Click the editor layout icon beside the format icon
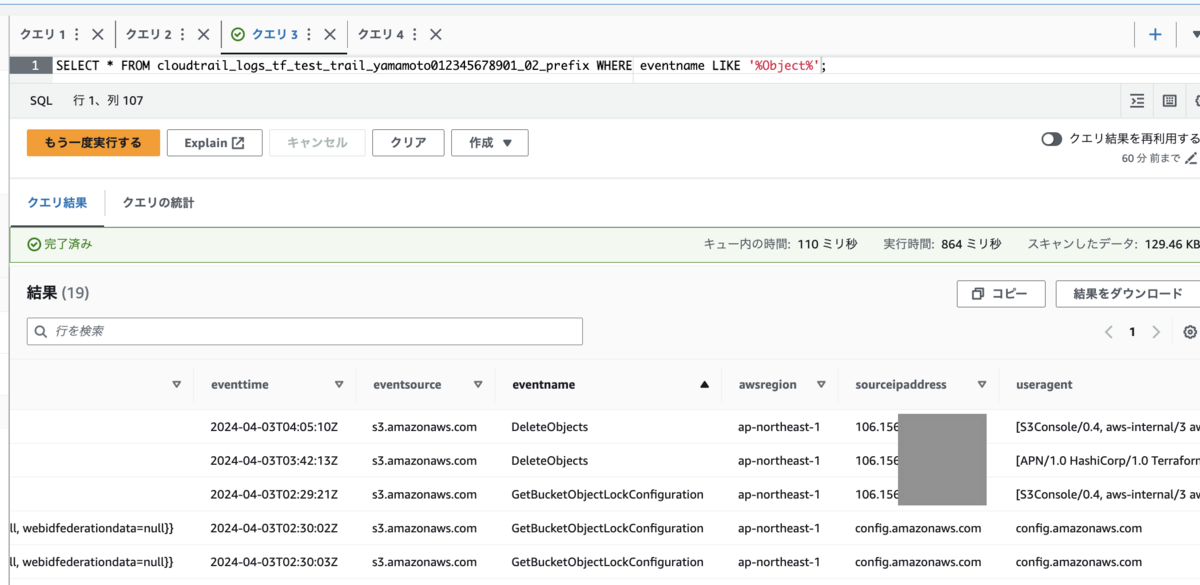The image size is (1200, 585). [1169, 101]
